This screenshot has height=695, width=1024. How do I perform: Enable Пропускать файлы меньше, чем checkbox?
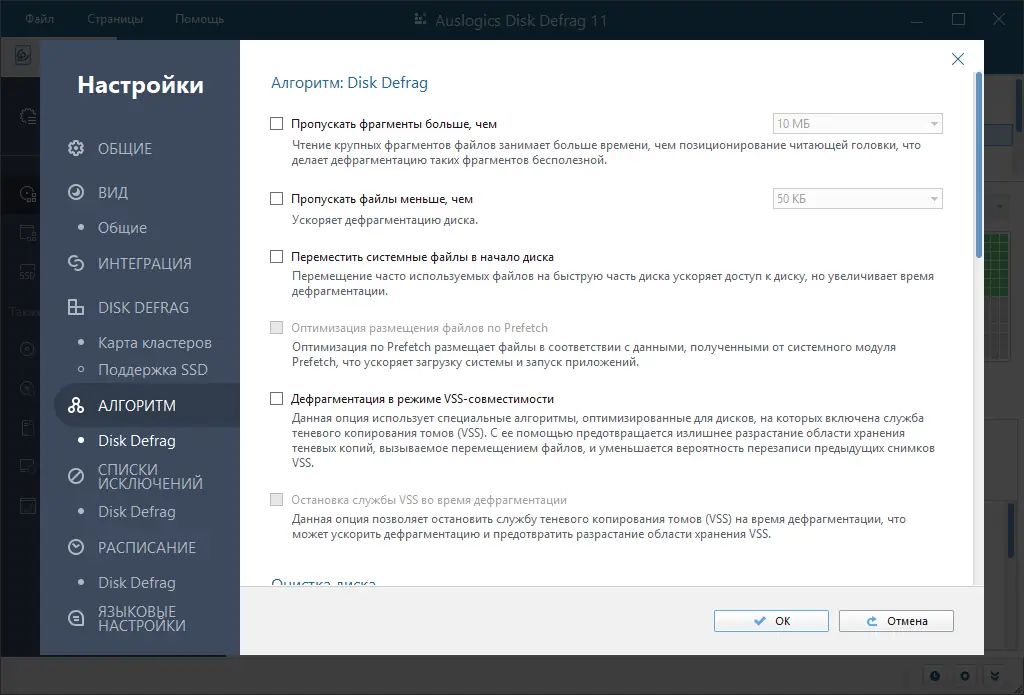coord(276,199)
